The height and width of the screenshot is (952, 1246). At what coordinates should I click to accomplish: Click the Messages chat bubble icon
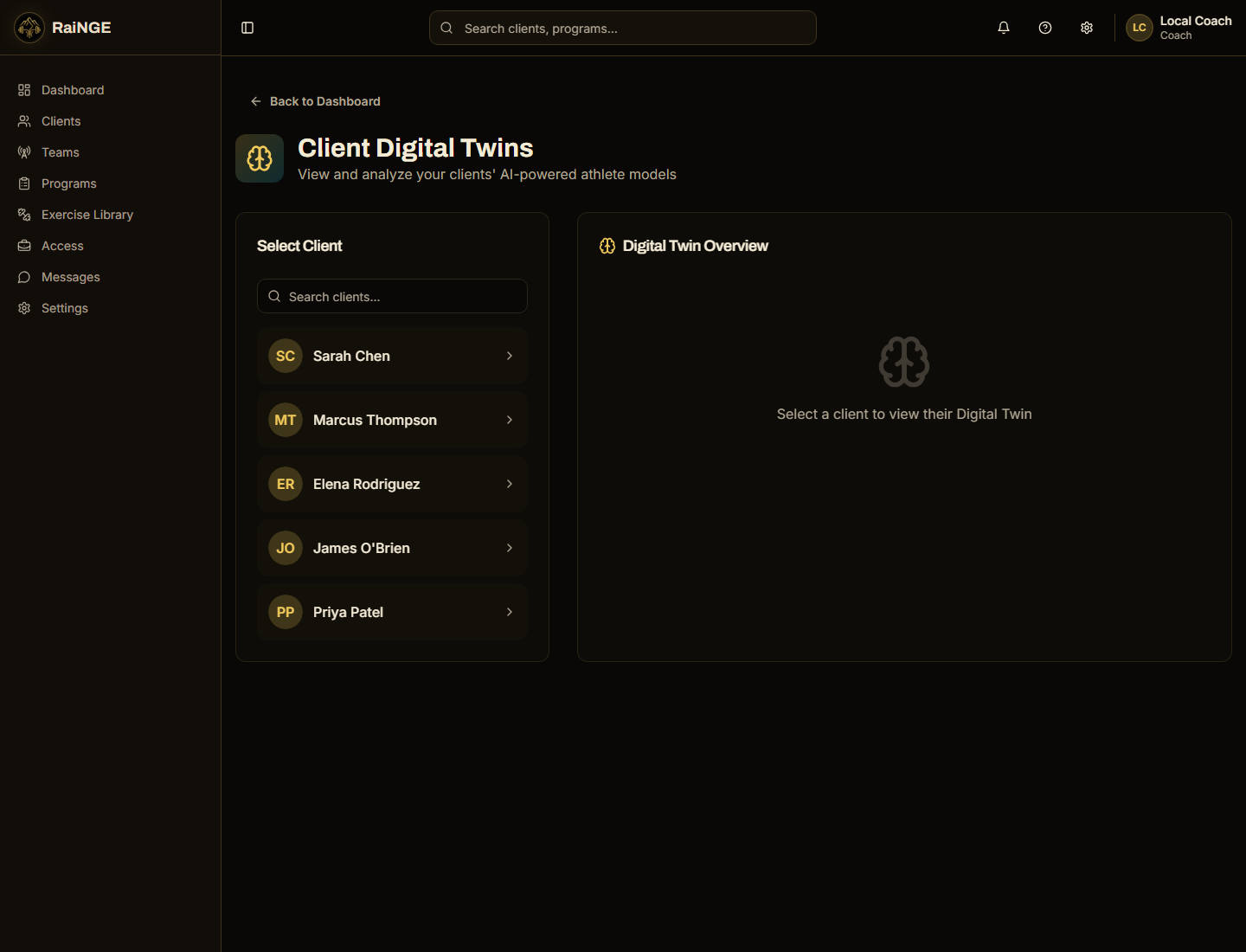click(x=24, y=277)
